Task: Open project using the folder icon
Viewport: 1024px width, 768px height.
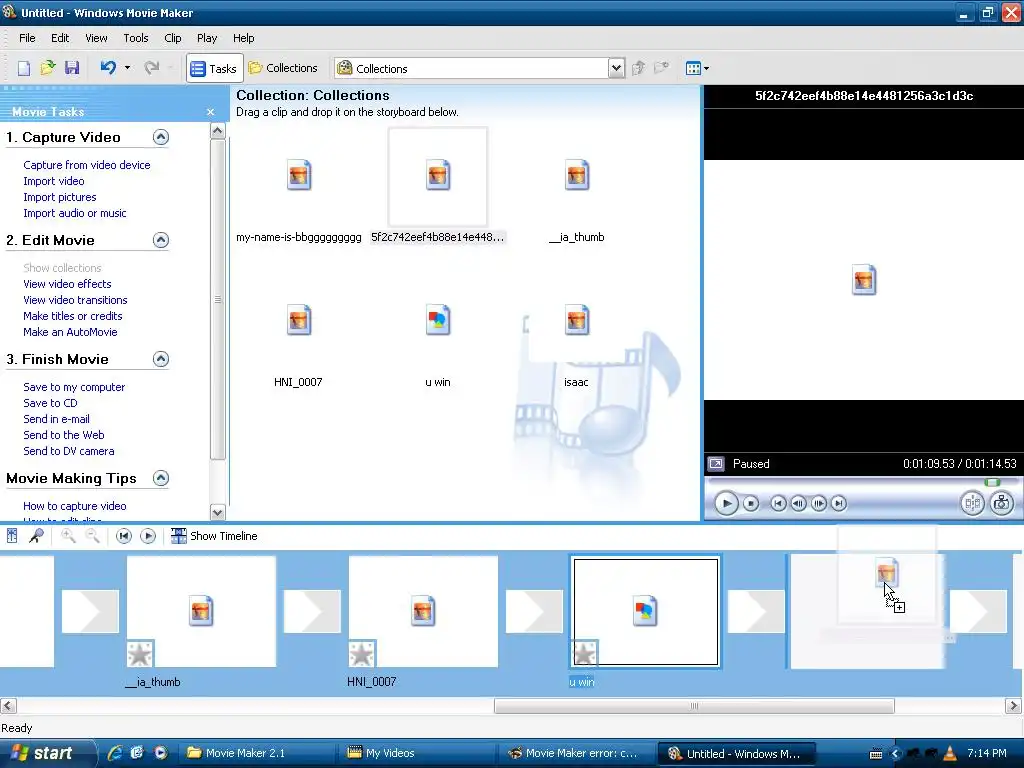Action: (48, 68)
